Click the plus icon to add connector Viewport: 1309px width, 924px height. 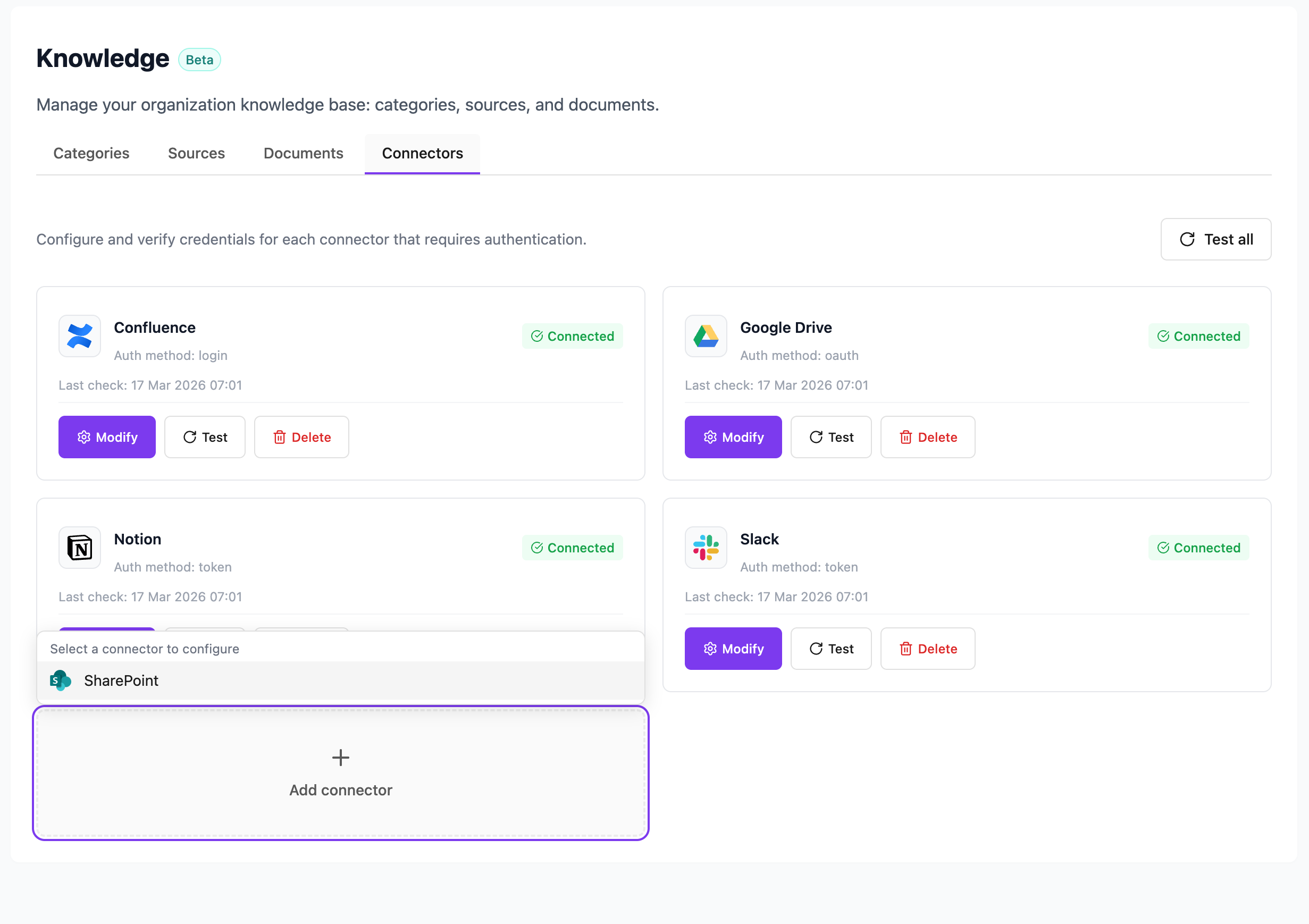[x=340, y=758]
